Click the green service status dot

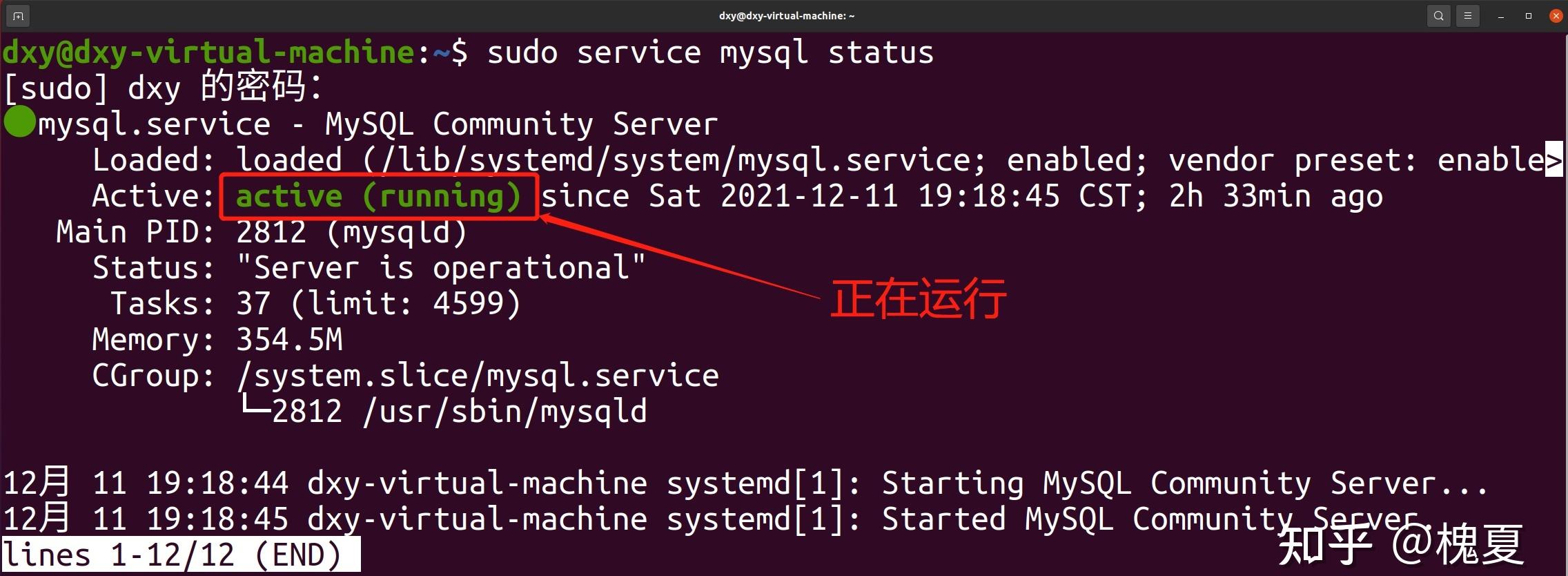[19, 122]
